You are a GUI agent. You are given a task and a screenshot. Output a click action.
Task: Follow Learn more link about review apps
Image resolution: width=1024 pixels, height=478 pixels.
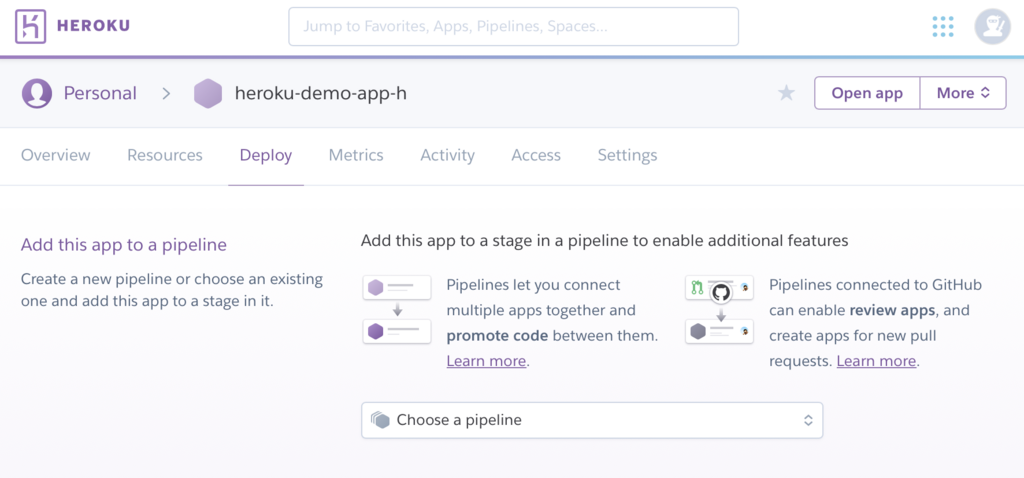pyautogui.click(x=877, y=361)
